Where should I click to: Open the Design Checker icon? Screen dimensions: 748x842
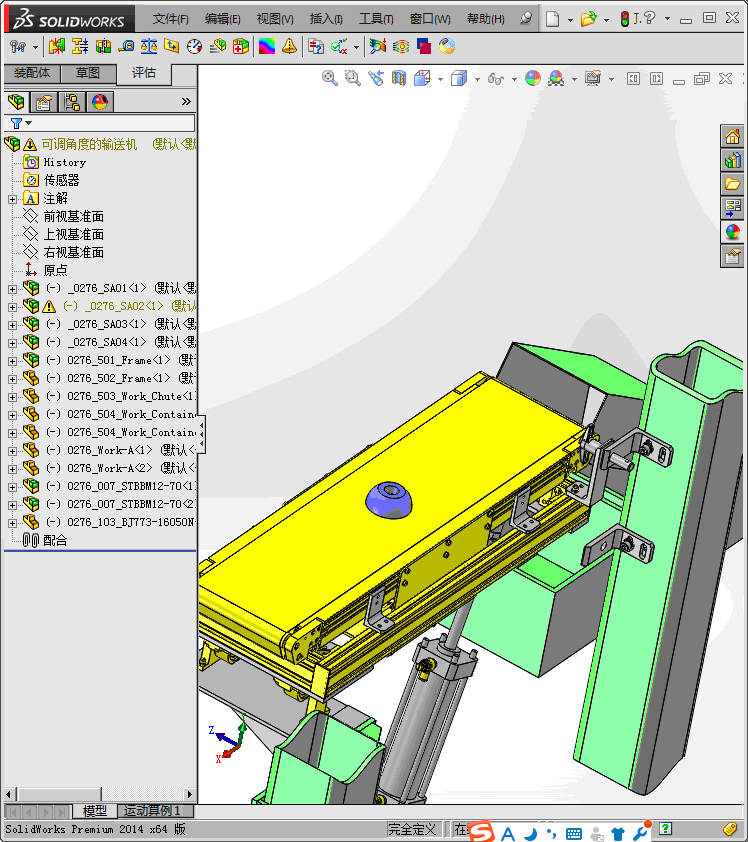pos(339,47)
